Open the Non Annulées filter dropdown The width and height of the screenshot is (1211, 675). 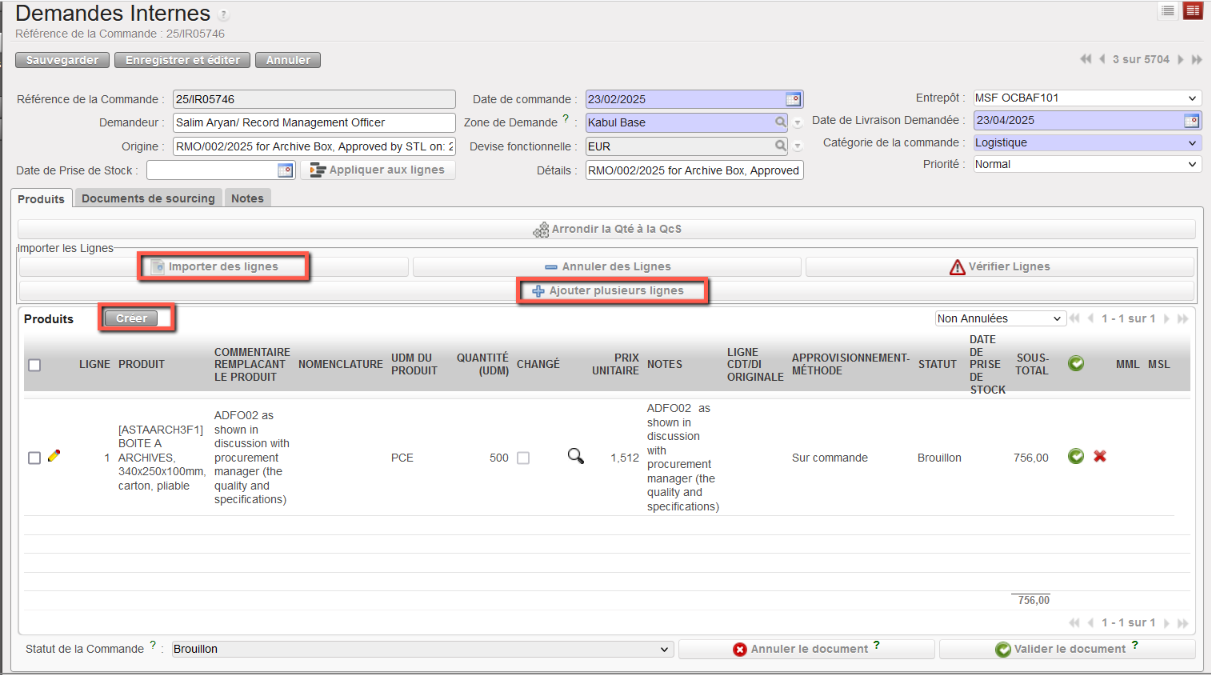tap(999, 319)
